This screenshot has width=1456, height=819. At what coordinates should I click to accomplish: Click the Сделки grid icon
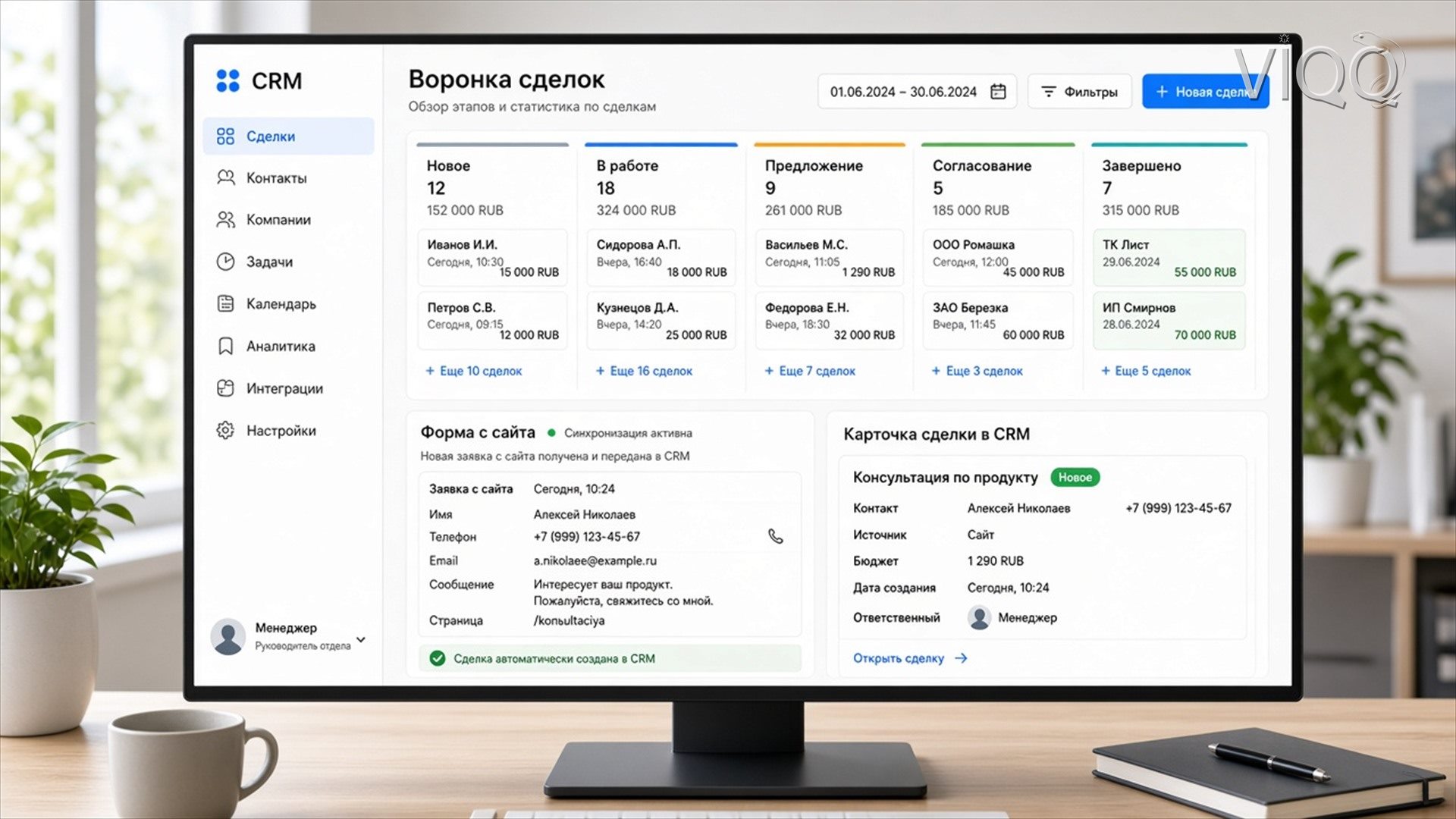[x=225, y=136]
